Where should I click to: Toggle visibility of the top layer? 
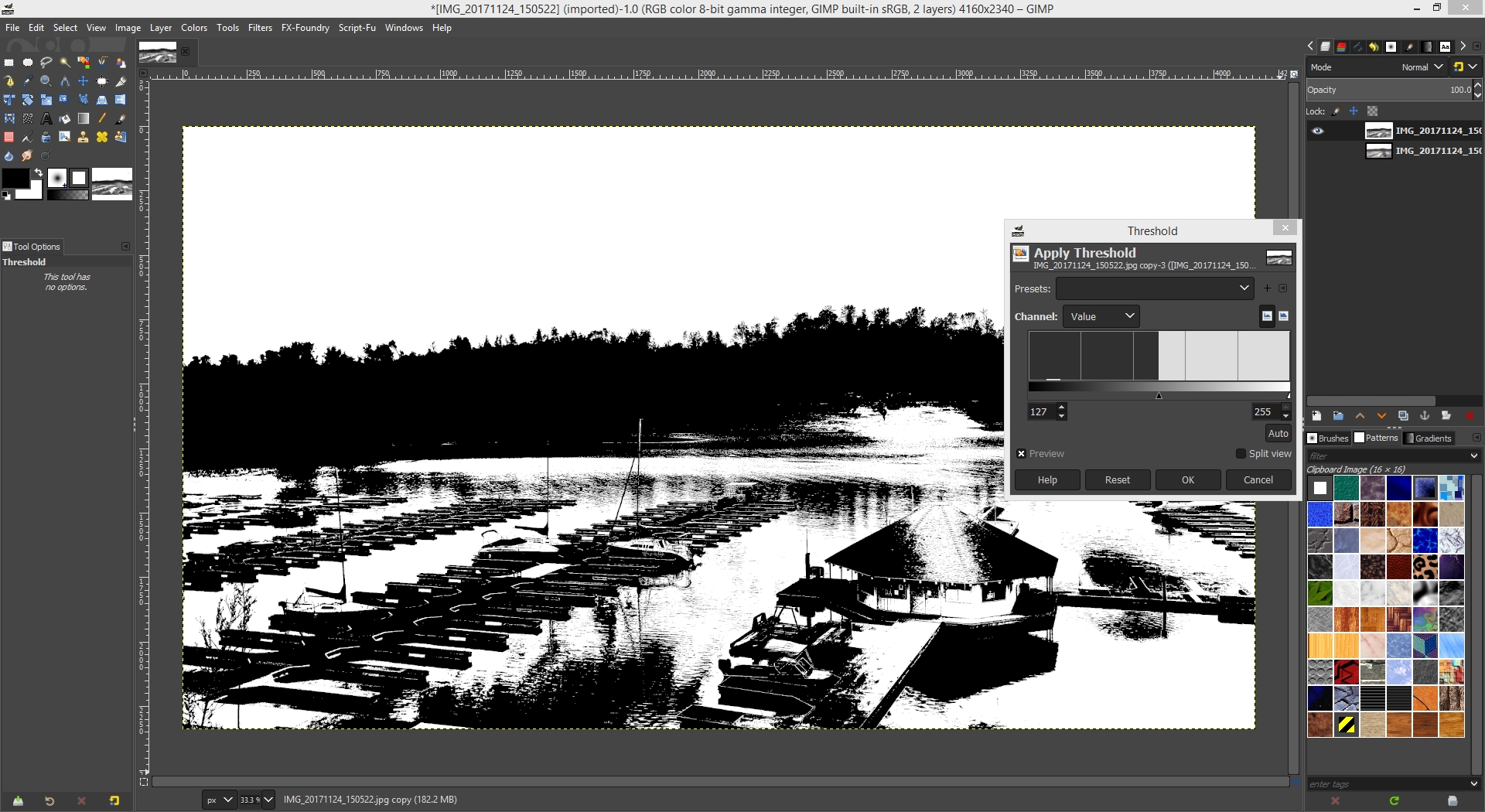click(1318, 131)
